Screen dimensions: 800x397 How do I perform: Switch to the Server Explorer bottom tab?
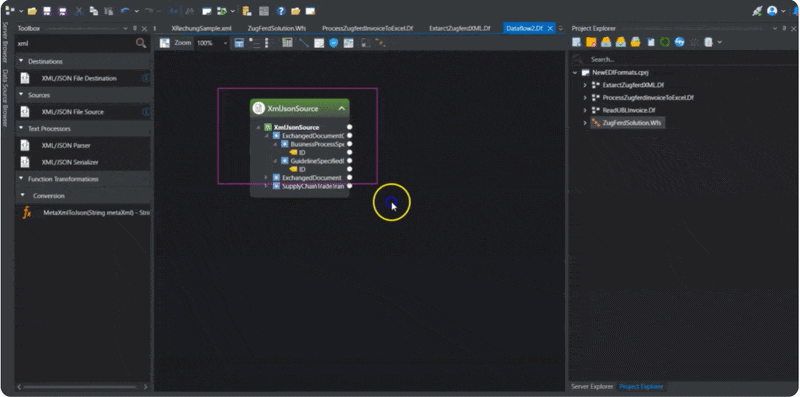tap(592, 386)
